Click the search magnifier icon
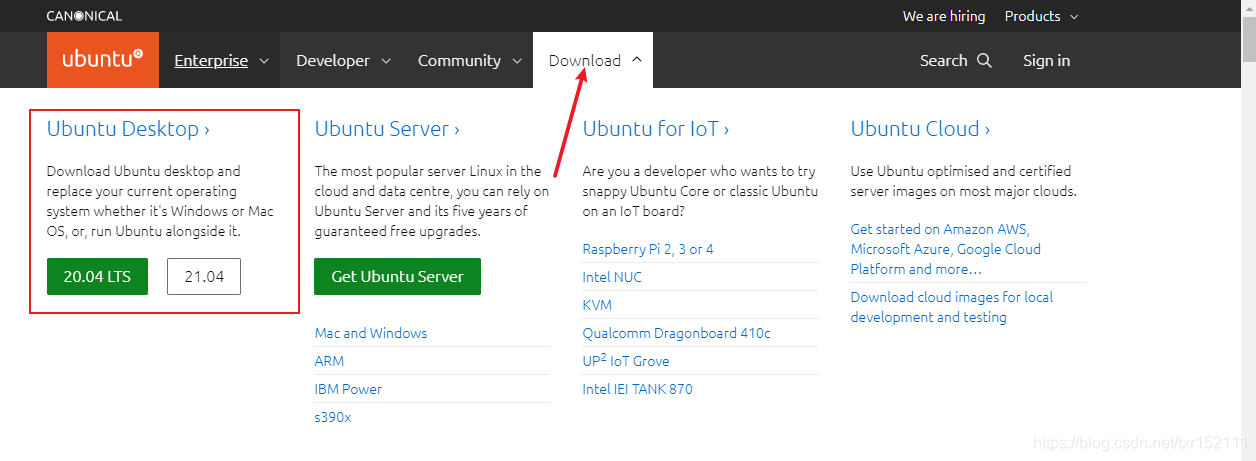1256x461 pixels. click(984, 60)
